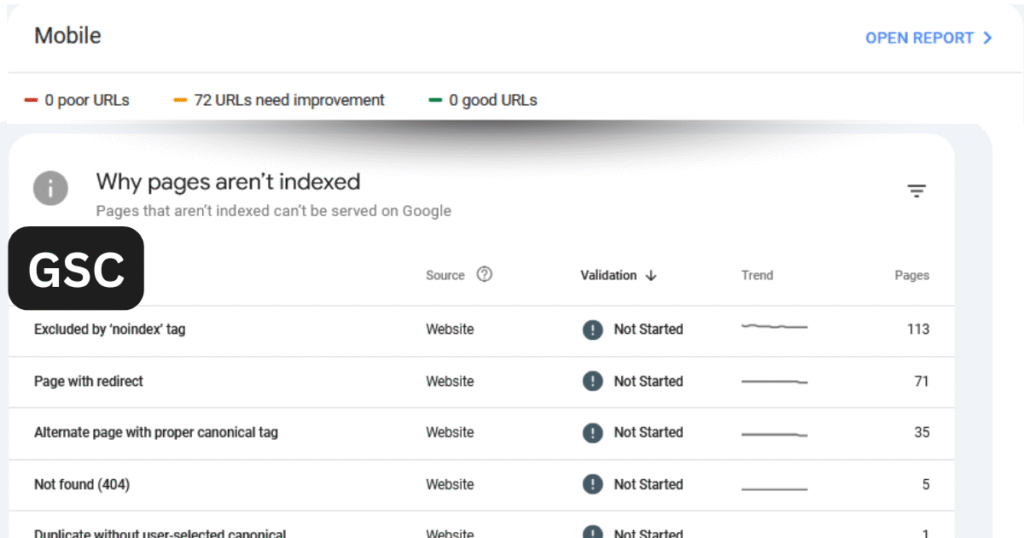The width and height of the screenshot is (1024, 538).
Task: Click the noindex row Not Started icon
Action: [x=592, y=330]
